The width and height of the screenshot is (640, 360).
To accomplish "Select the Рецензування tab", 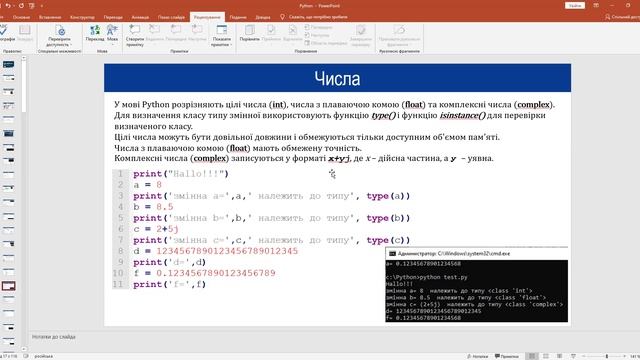I will [x=207, y=17].
